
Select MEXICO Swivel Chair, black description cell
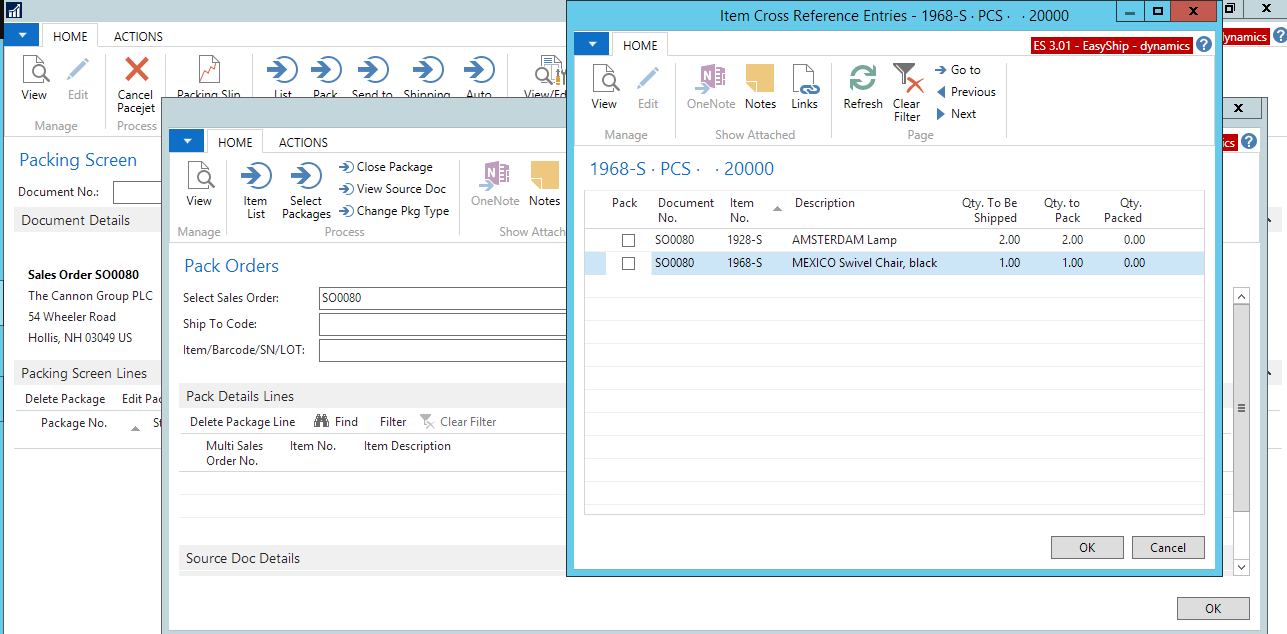[x=865, y=263]
